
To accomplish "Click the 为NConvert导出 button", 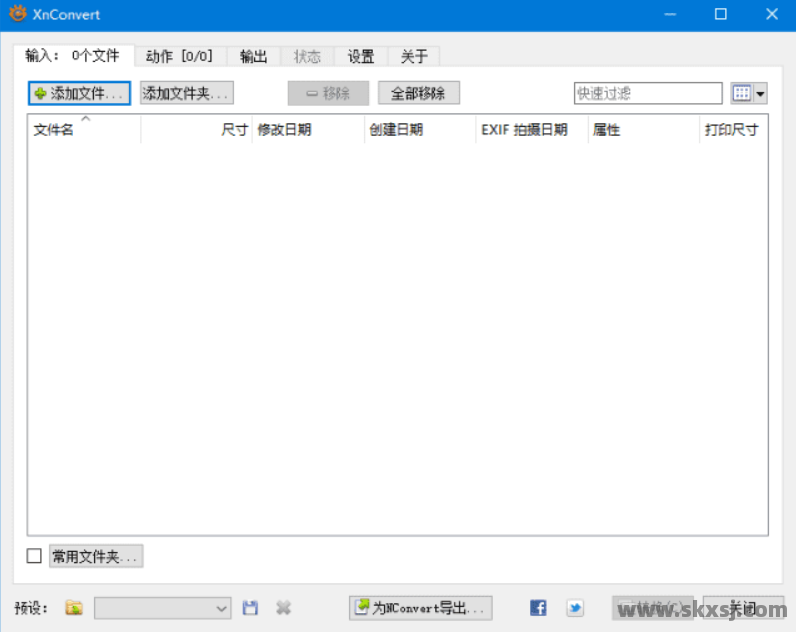I will [x=420, y=608].
